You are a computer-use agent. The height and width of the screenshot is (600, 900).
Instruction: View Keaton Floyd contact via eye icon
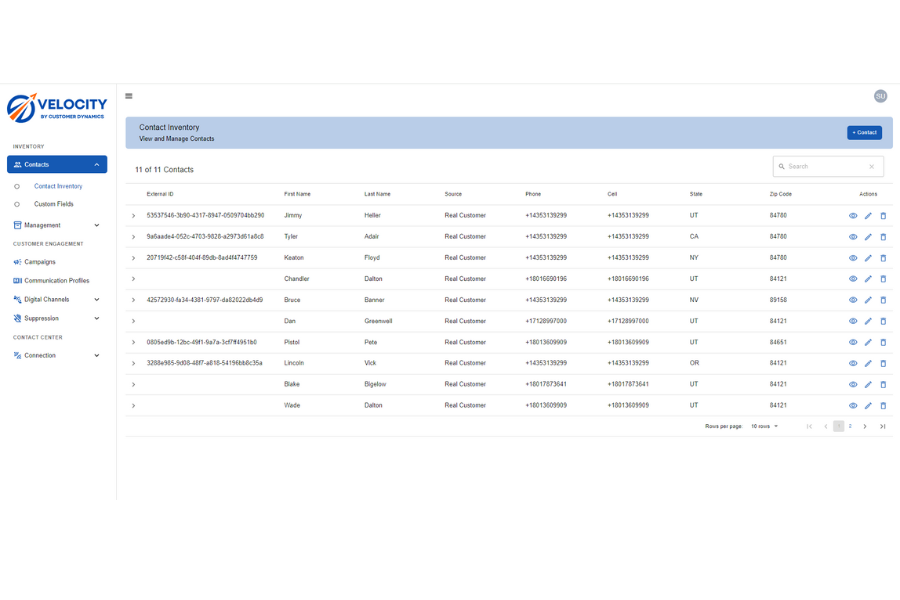point(853,258)
